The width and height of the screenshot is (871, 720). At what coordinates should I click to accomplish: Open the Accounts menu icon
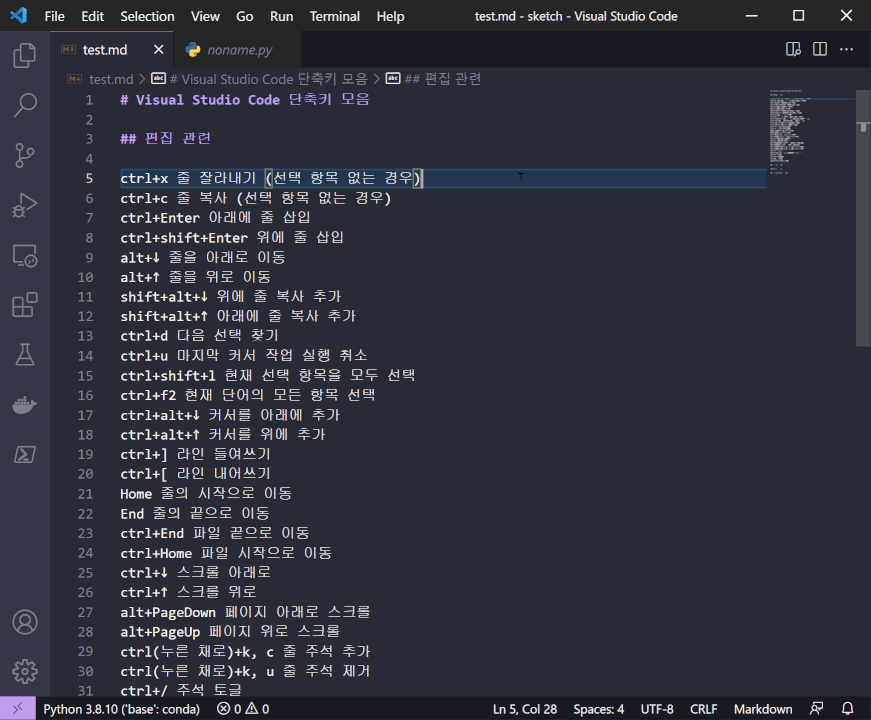[24, 622]
